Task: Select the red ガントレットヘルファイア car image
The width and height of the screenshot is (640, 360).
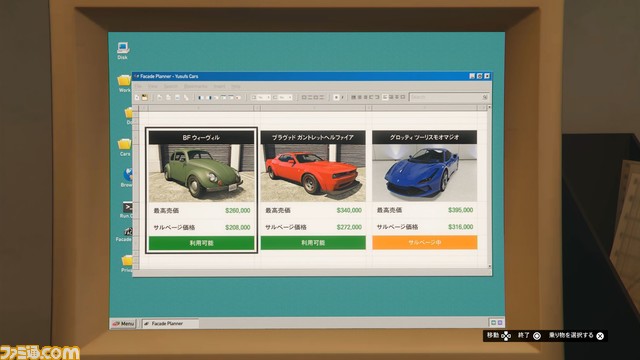Action: pos(313,173)
